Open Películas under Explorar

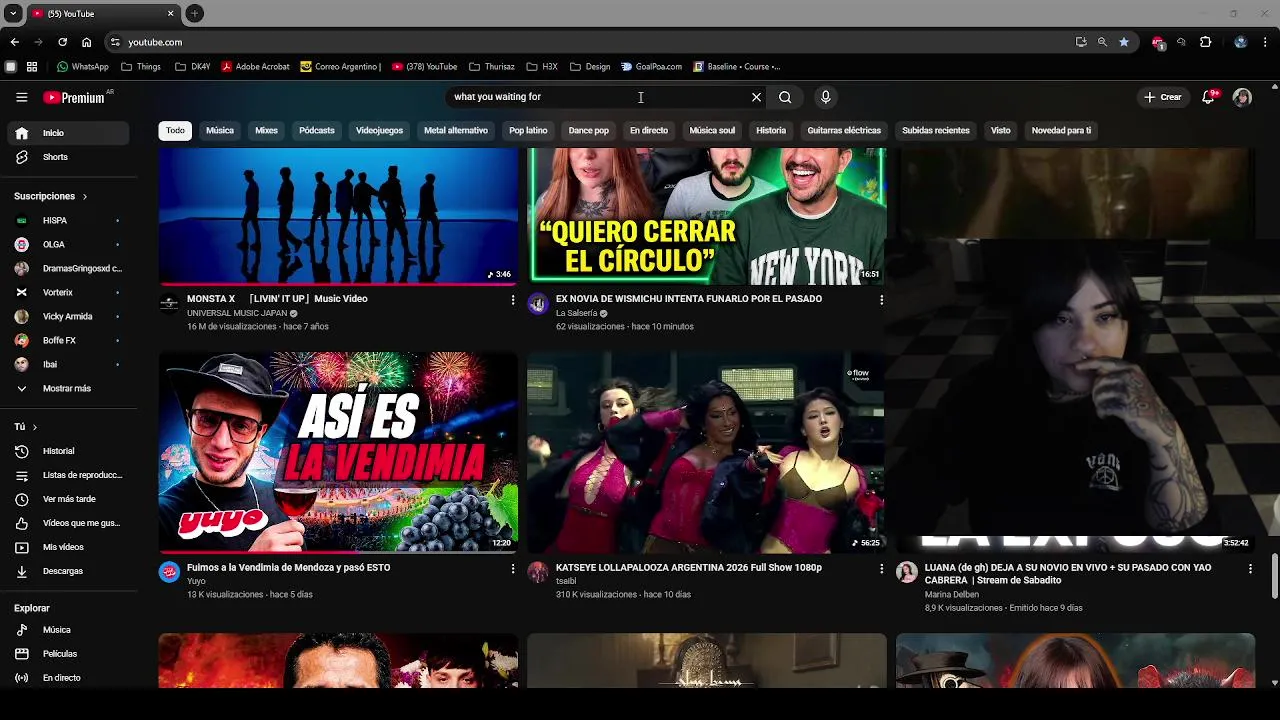(x=70, y=654)
